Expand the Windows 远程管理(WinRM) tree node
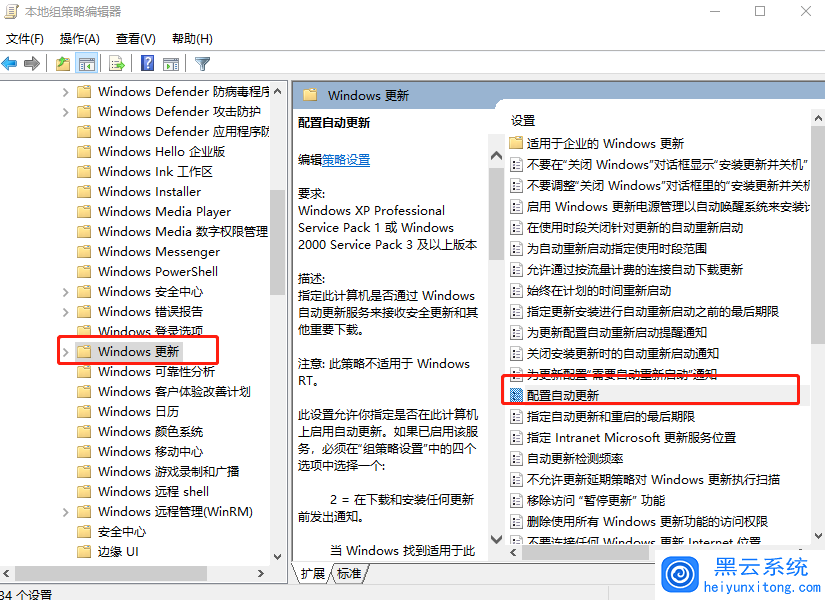825x600 pixels. [65, 512]
